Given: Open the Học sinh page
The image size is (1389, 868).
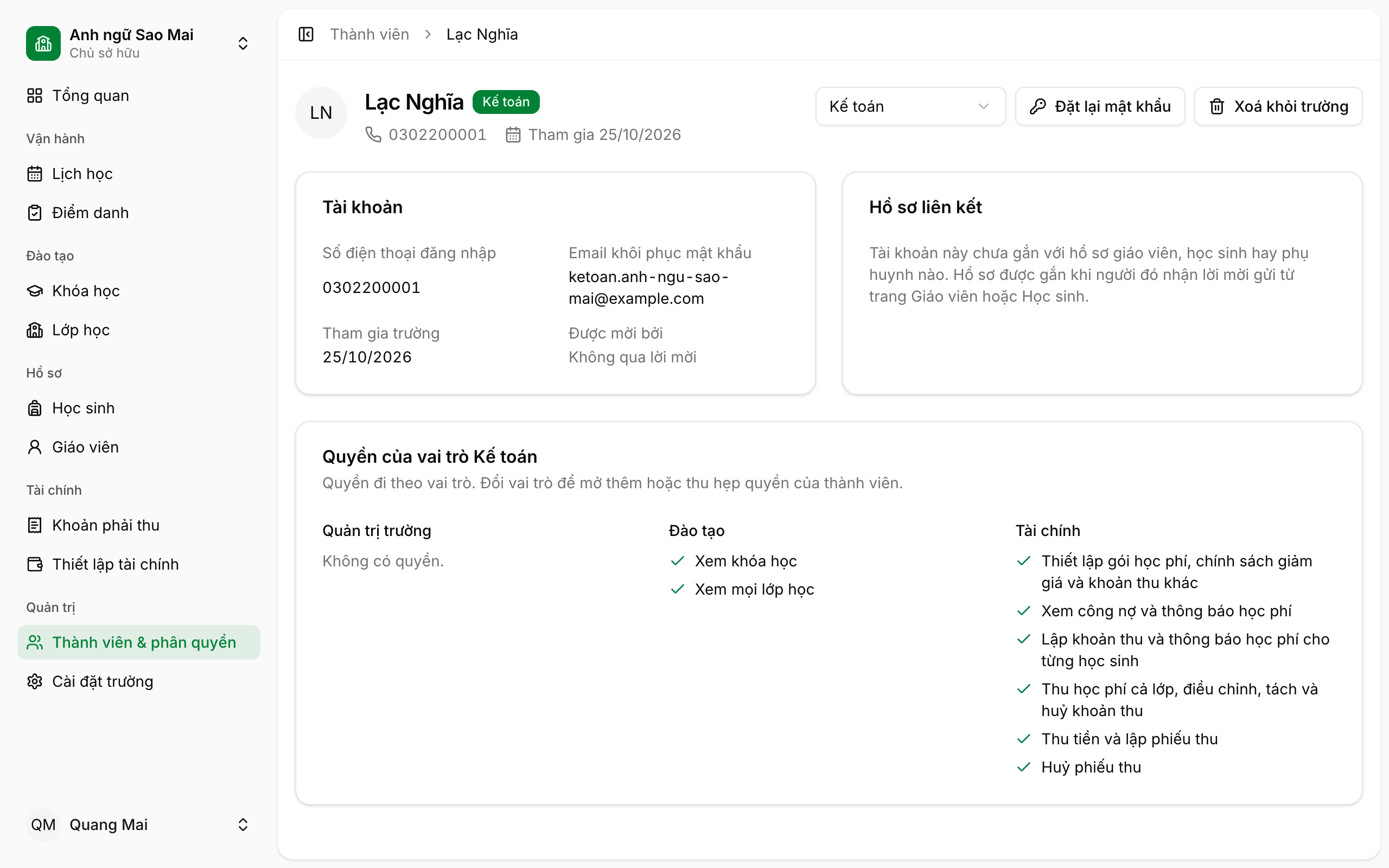Looking at the screenshot, I should pyautogui.click(x=138, y=407).
